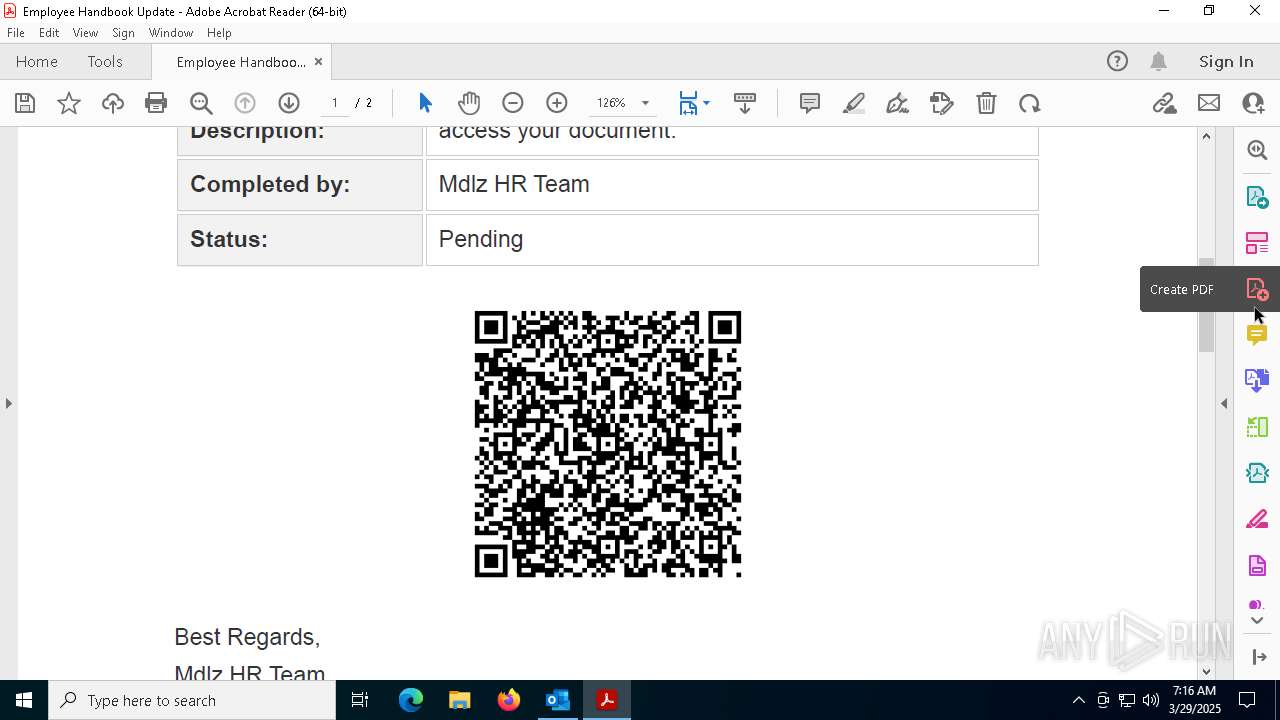Open the Windows Start menu

click(x=24, y=700)
